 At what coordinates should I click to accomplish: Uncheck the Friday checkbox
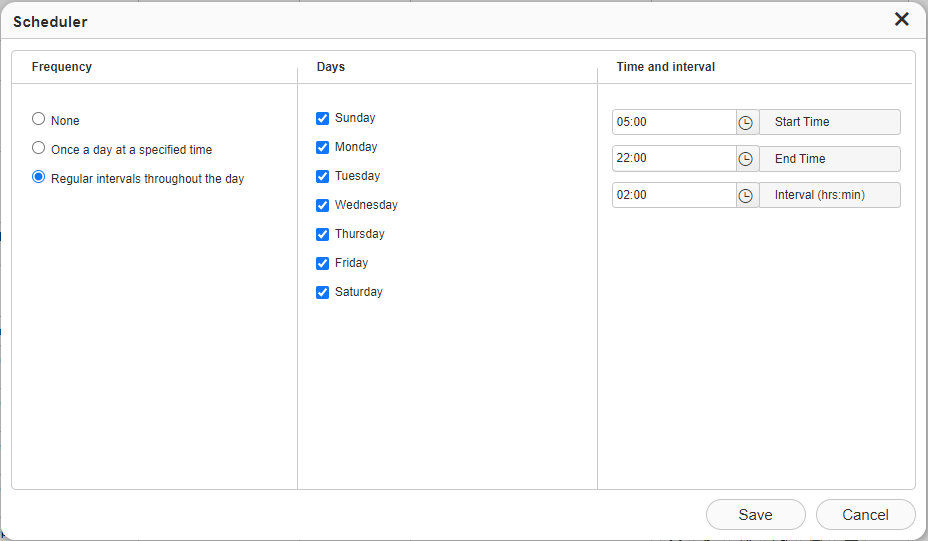pos(323,263)
